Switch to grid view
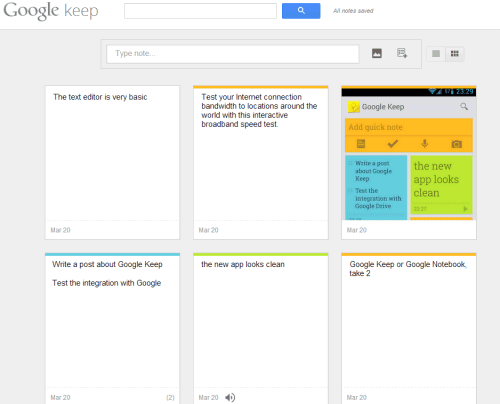Image resolution: width=500 pixels, height=404 pixels. point(455,54)
